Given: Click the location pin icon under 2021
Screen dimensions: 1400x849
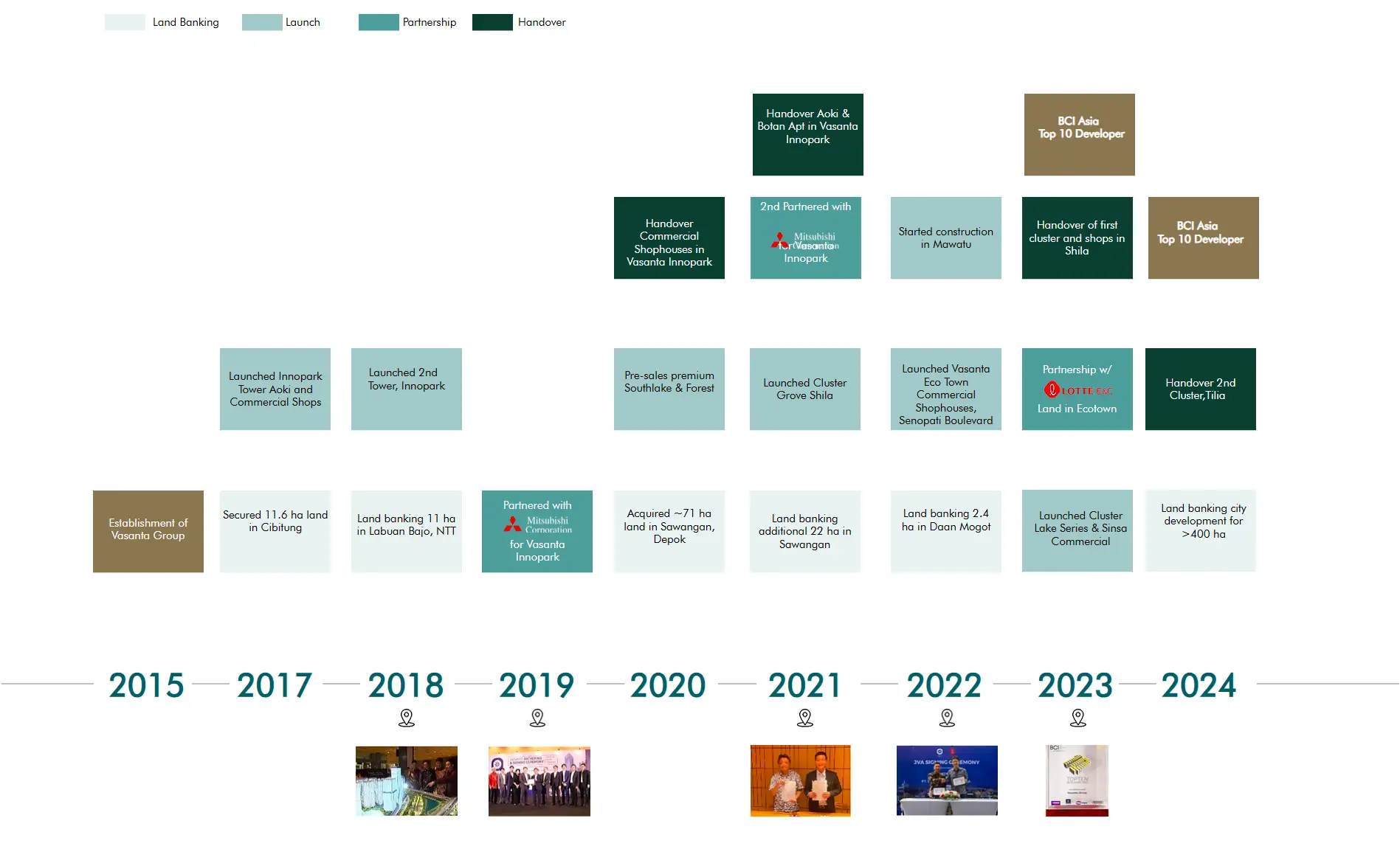Looking at the screenshot, I should pos(805,718).
